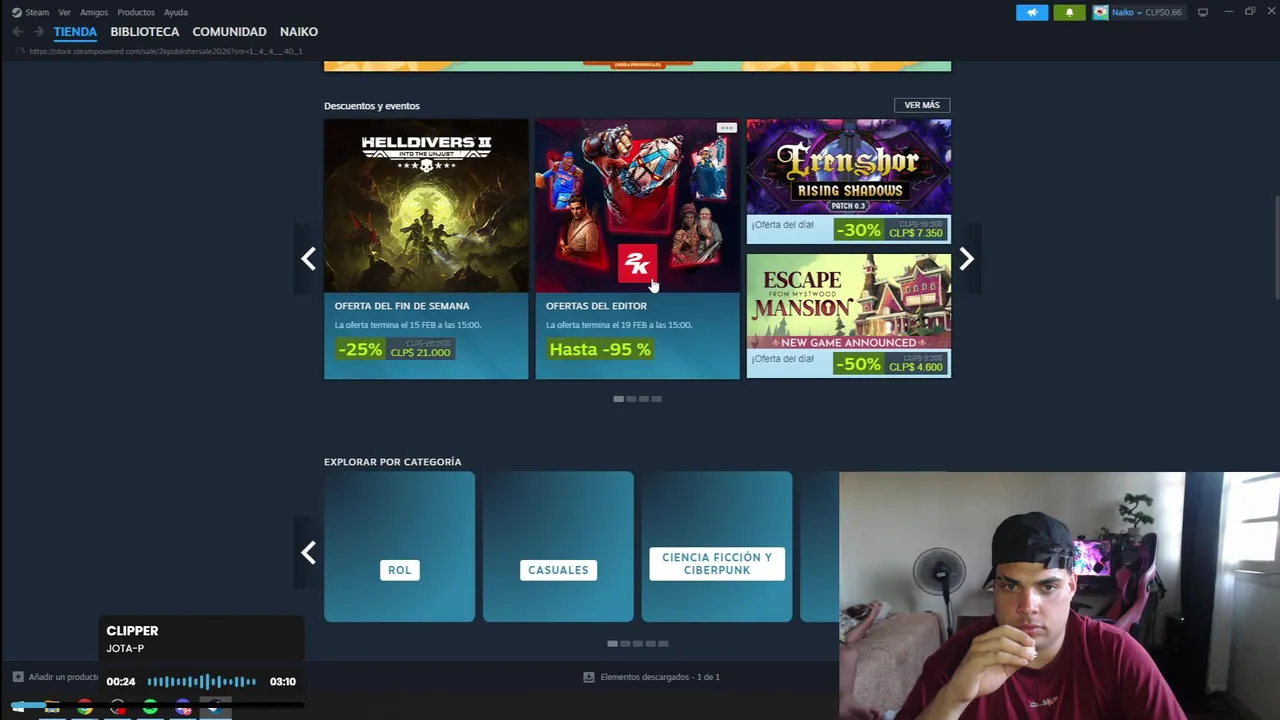
Task: Open options dots on the 2K offer card
Action: [726, 128]
